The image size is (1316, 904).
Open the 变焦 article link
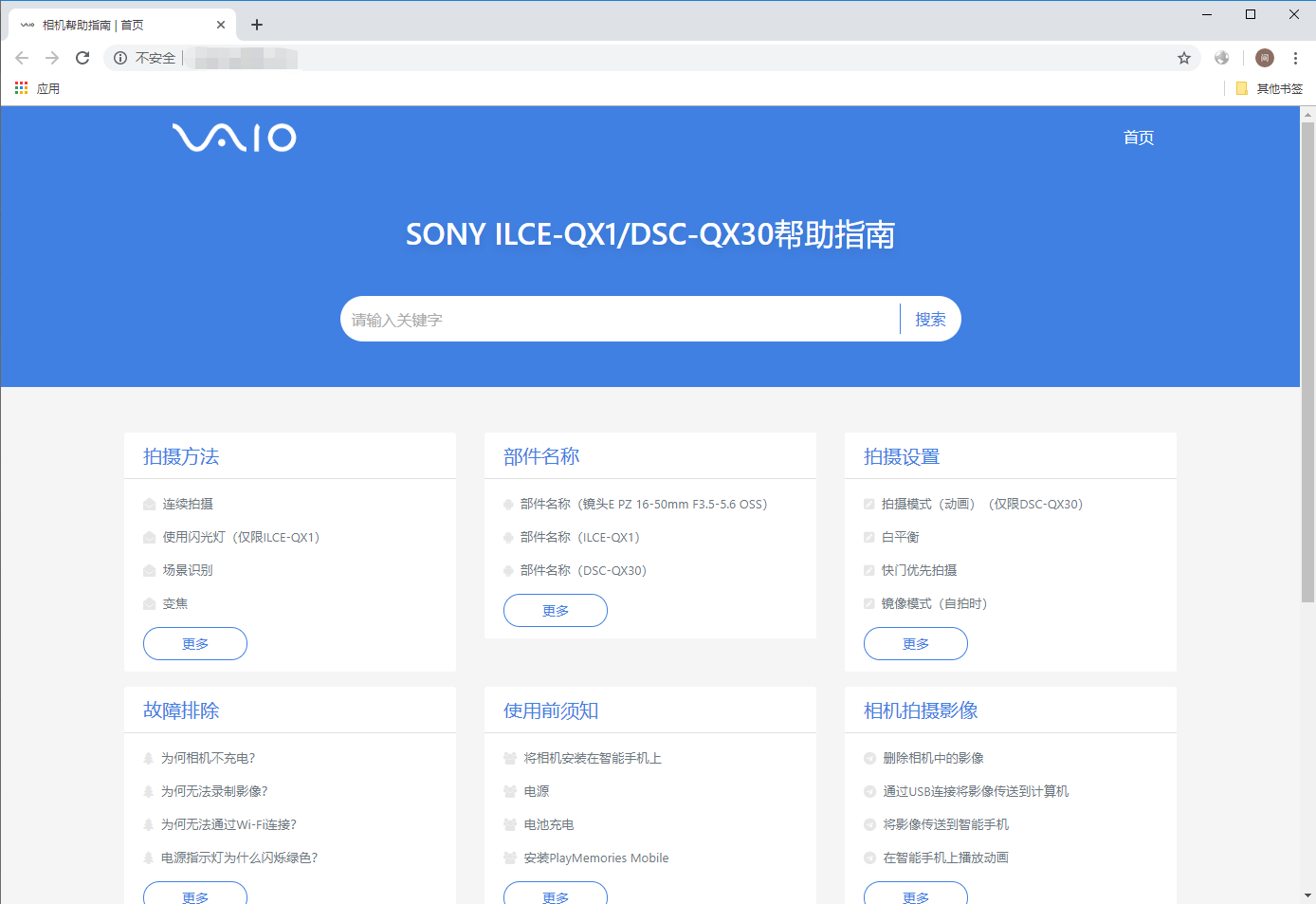[175, 604]
